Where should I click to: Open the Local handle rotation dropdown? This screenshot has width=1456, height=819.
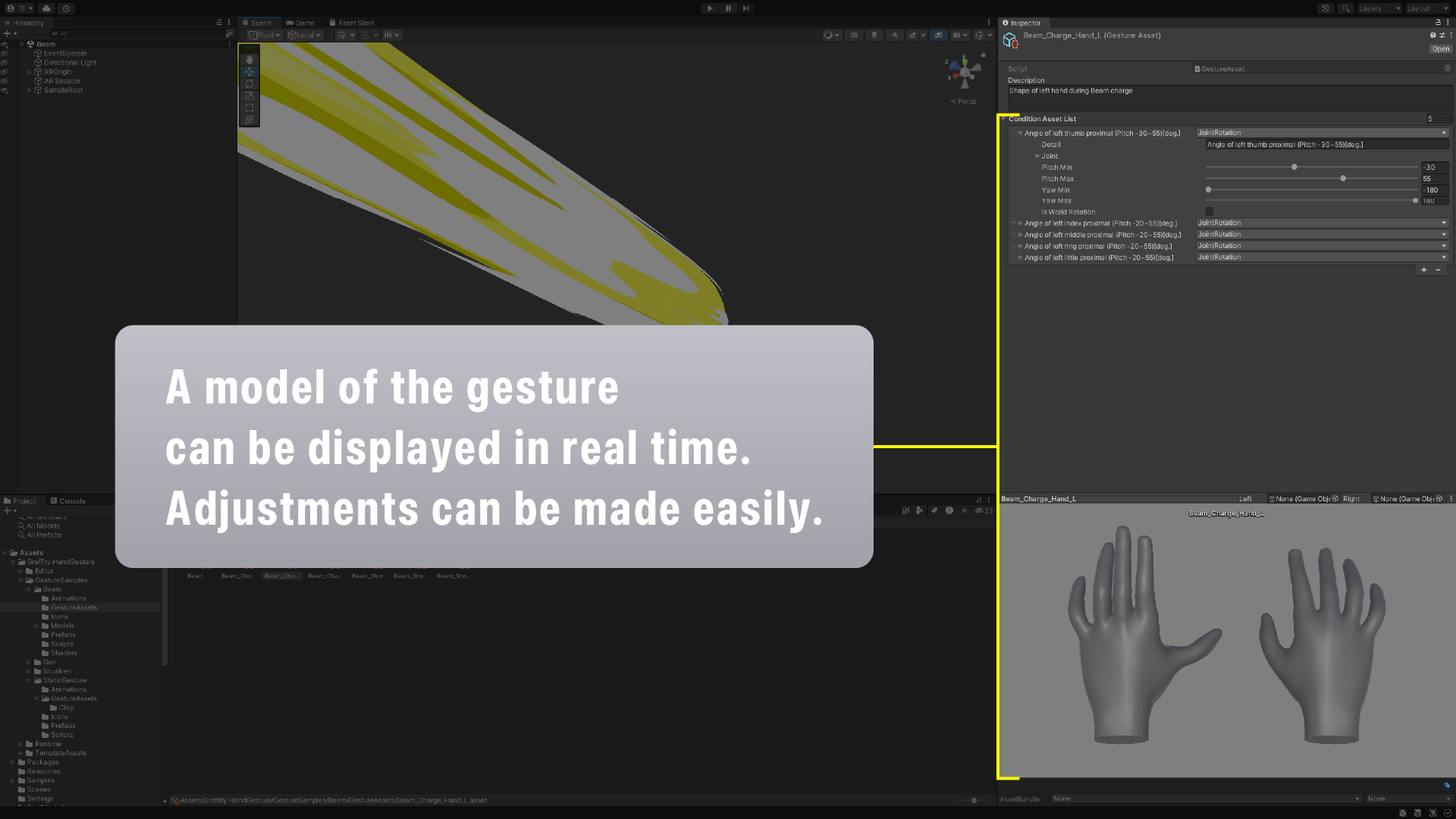[305, 35]
